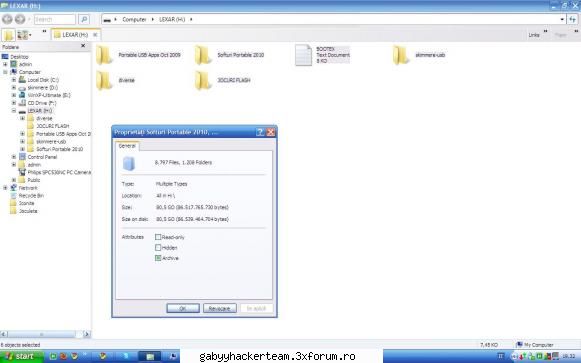Click the Folders toolbar icon
Image resolution: width=581 pixels, height=363 pixels.
8,35
